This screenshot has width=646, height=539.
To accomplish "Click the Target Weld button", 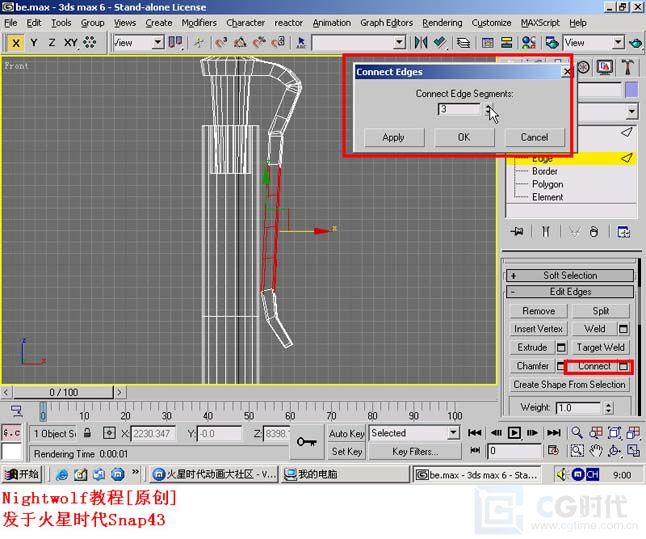I will point(601,348).
